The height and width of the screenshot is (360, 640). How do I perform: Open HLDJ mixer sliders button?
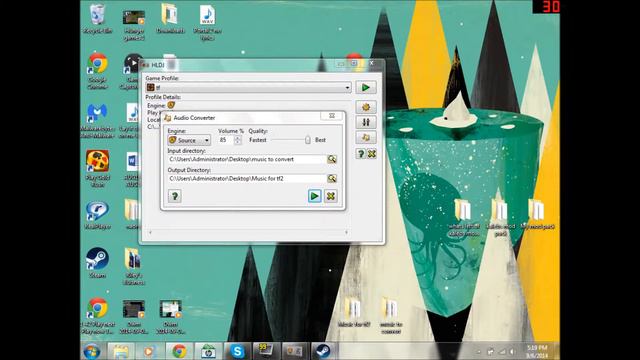coord(366,122)
